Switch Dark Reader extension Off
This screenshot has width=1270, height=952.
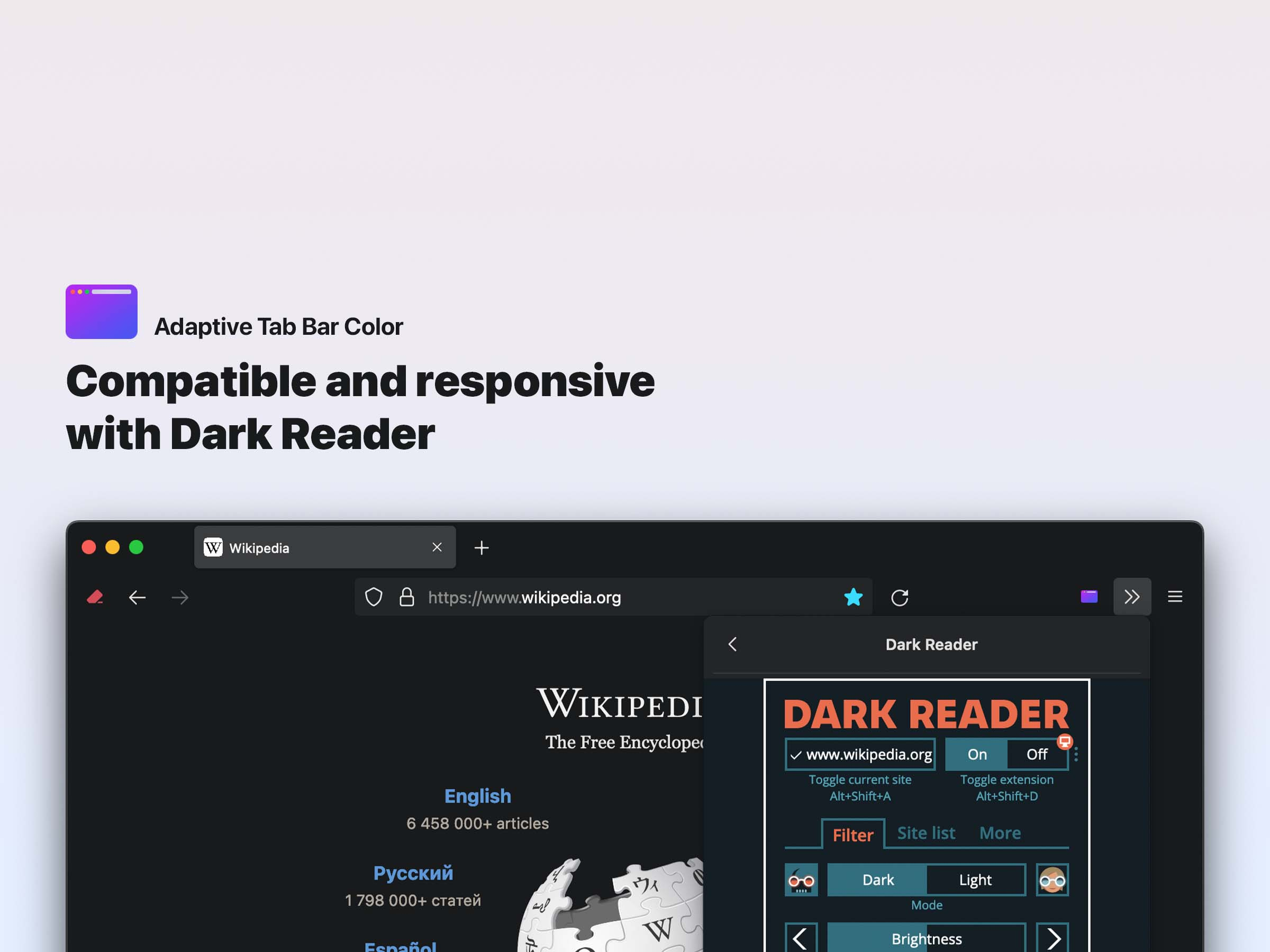coord(1037,755)
